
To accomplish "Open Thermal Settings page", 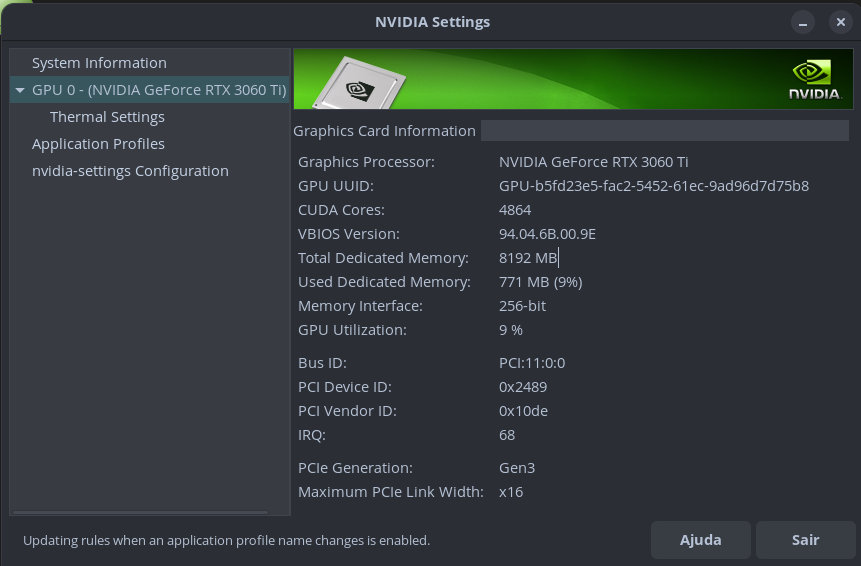I will point(107,117).
